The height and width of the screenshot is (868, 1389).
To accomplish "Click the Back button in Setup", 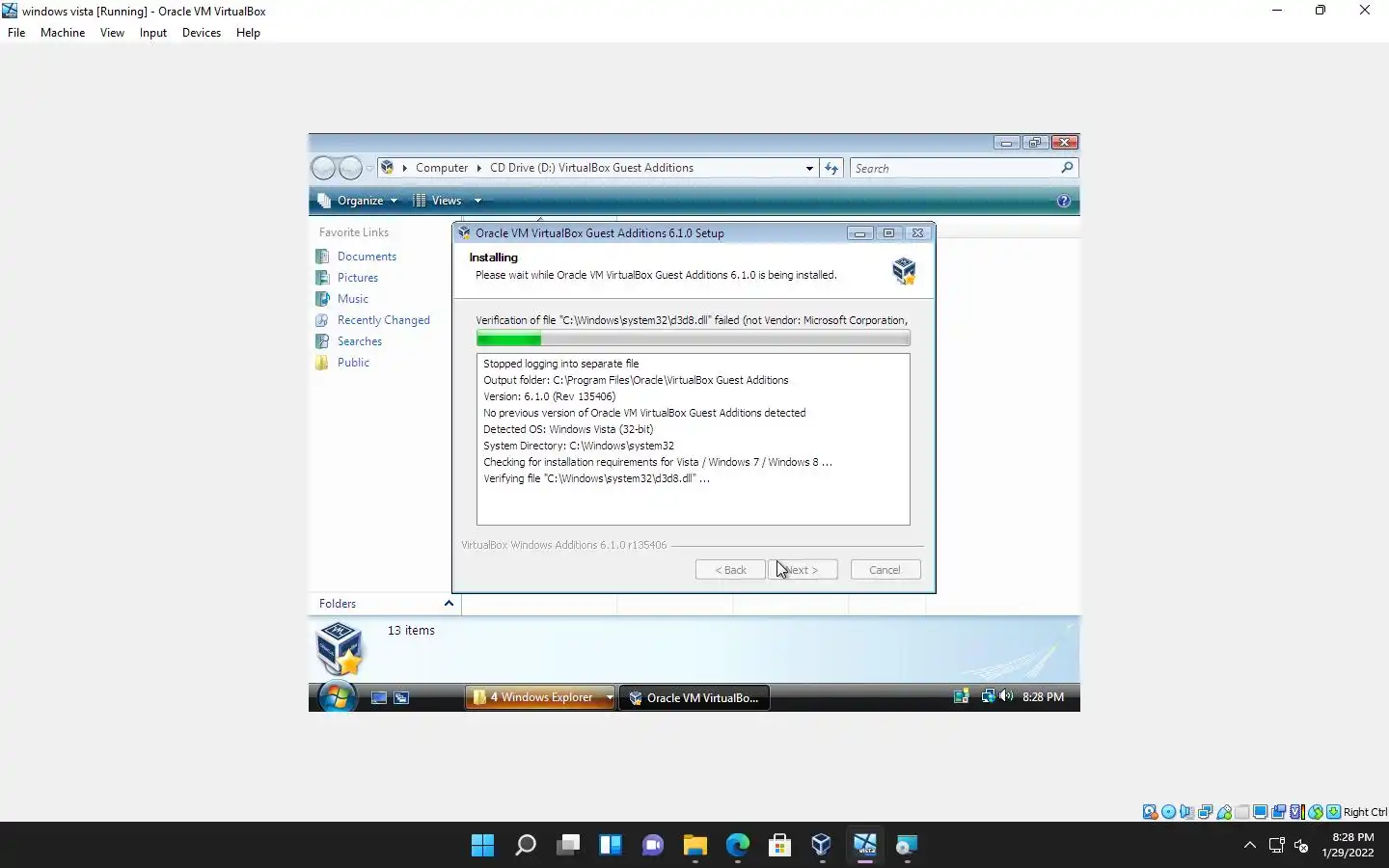I will click(x=730, y=570).
